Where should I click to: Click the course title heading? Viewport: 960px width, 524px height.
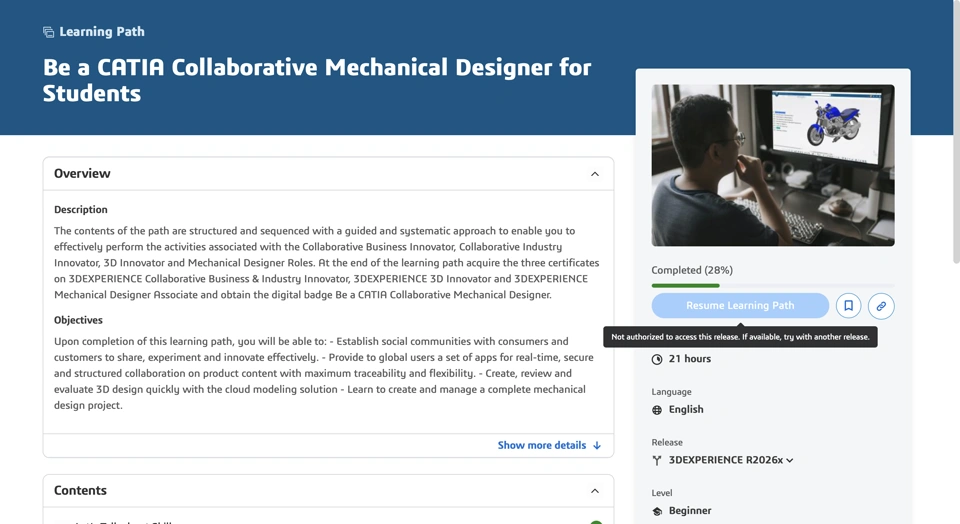[317, 80]
